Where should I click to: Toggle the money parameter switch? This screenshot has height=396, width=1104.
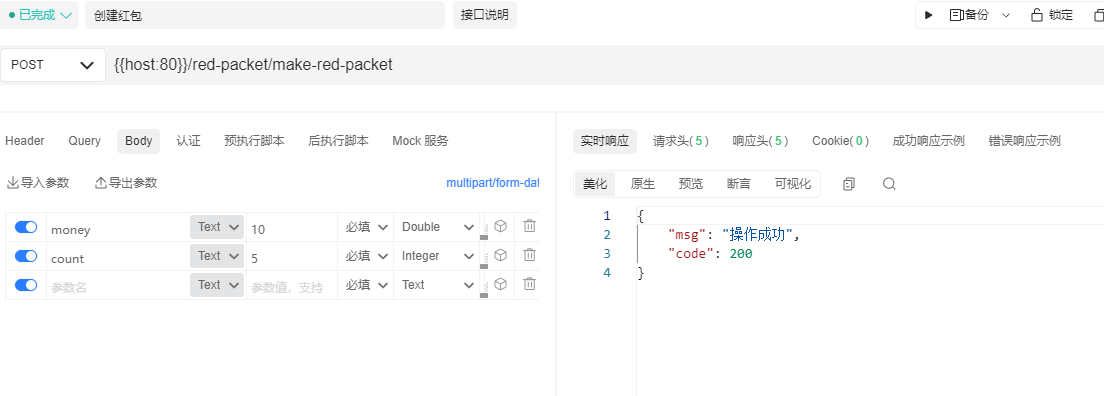point(26,227)
